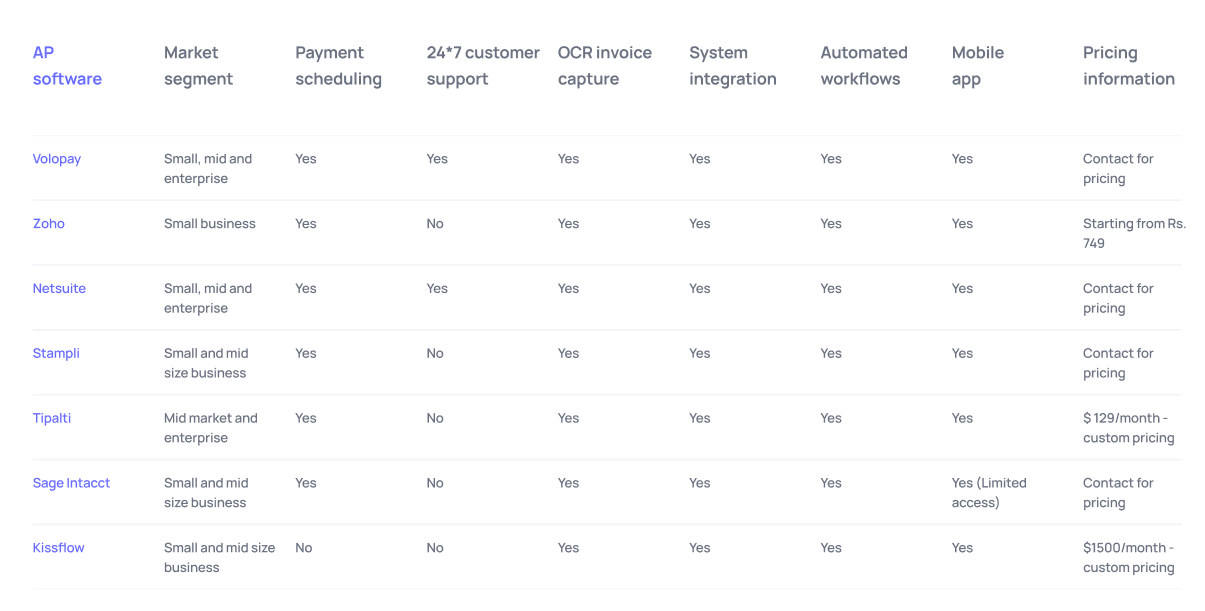The width and height of the screenshot is (1205, 611).
Task: Click Tipalti's 'No' under 24*7 customer support
Action: pos(435,419)
